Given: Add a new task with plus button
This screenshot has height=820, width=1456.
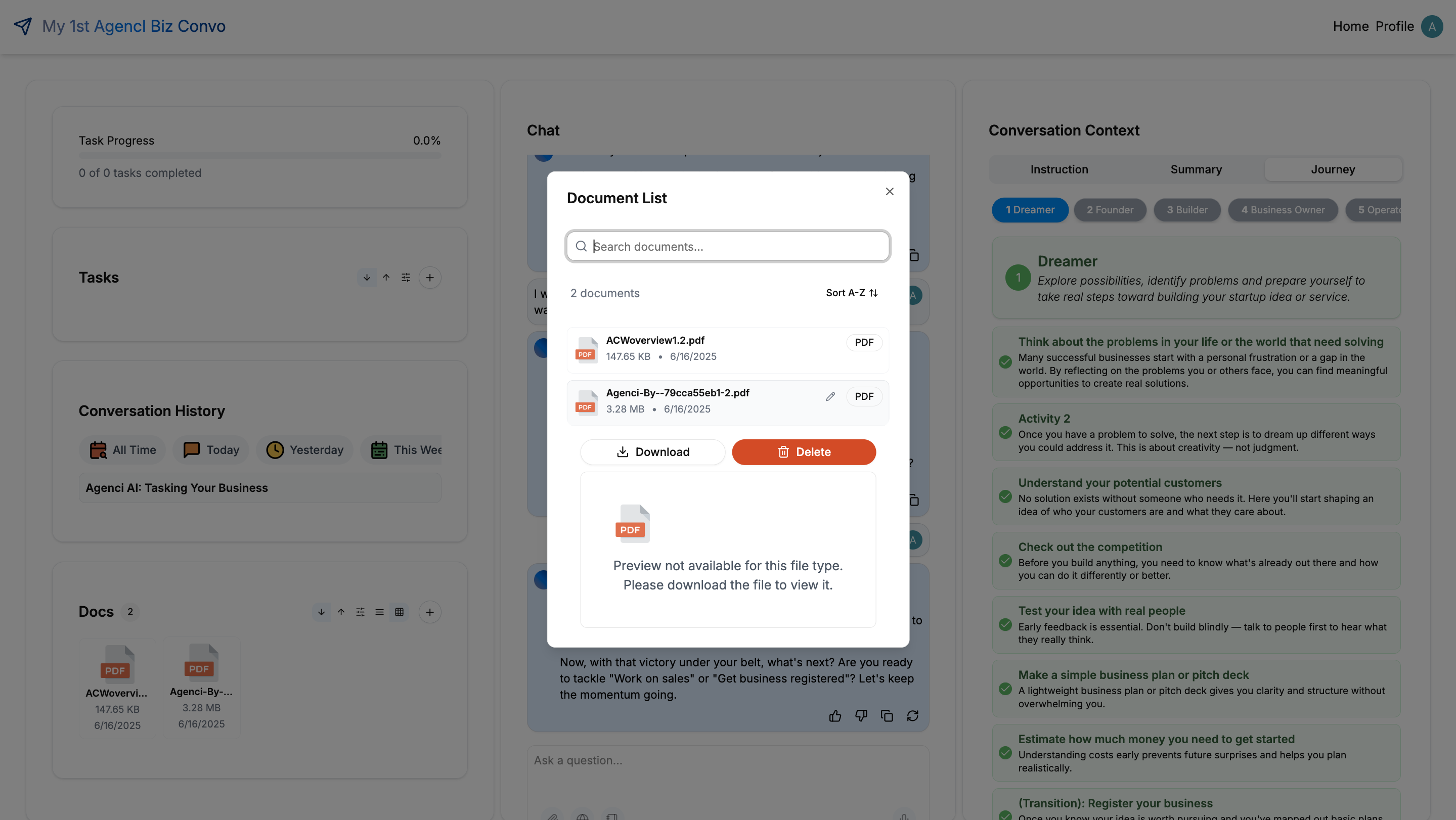Looking at the screenshot, I should click(x=429, y=278).
